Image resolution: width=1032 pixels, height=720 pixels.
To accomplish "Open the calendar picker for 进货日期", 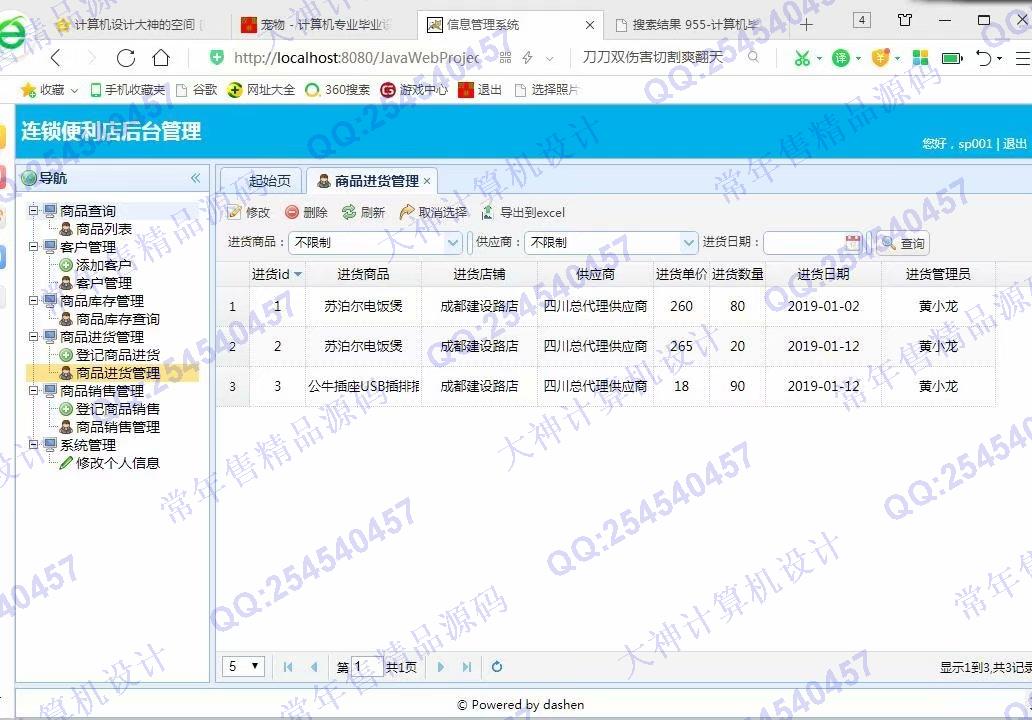I will [852, 242].
